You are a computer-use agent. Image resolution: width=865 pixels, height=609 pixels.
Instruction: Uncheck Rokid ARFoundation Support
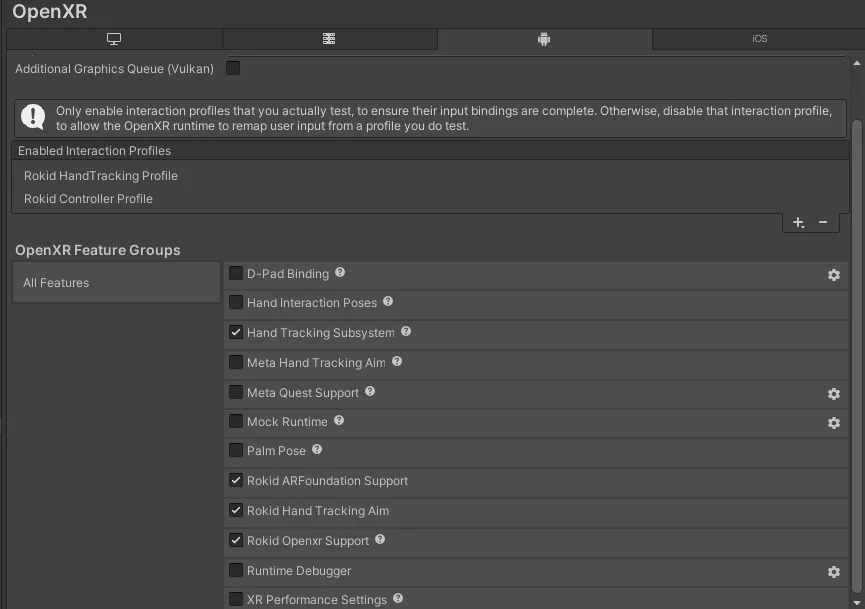click(x=236, y=481)
